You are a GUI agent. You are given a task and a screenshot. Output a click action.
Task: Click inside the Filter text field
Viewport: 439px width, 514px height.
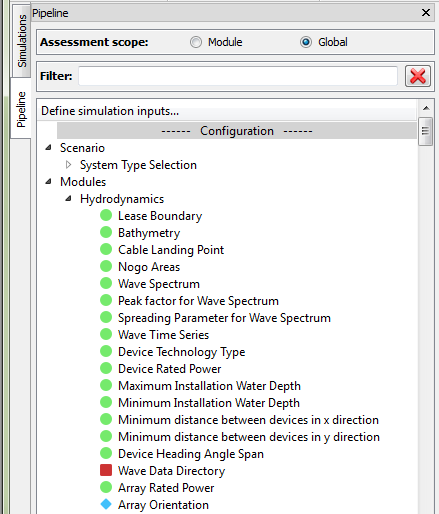pos(238,76)
